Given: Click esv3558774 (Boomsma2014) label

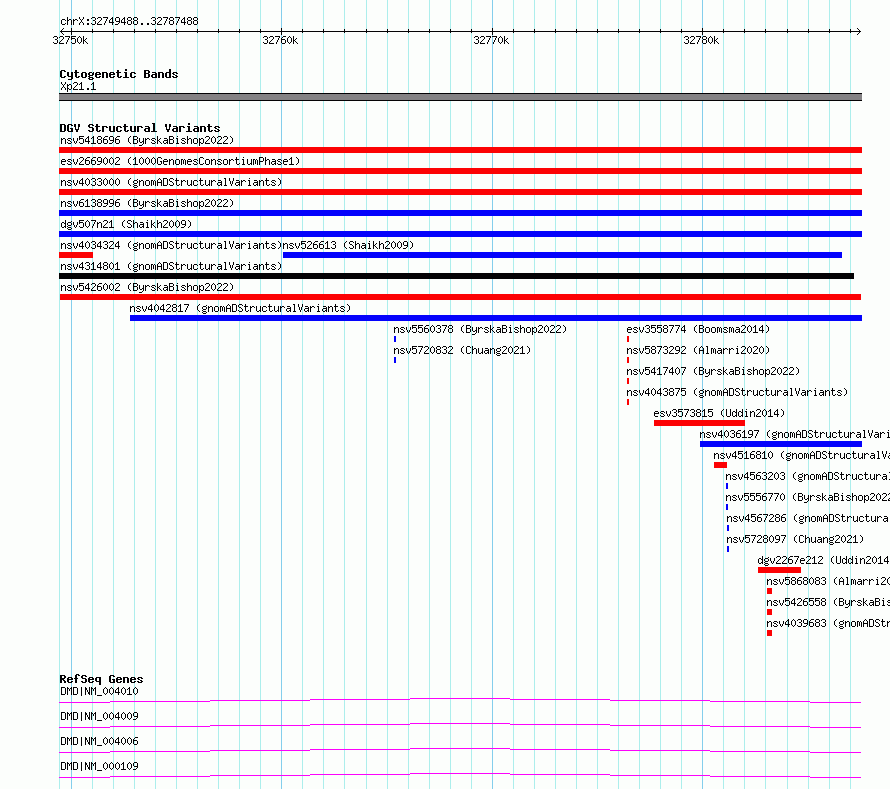Looking at the screenshot, I should click(698, 329).
